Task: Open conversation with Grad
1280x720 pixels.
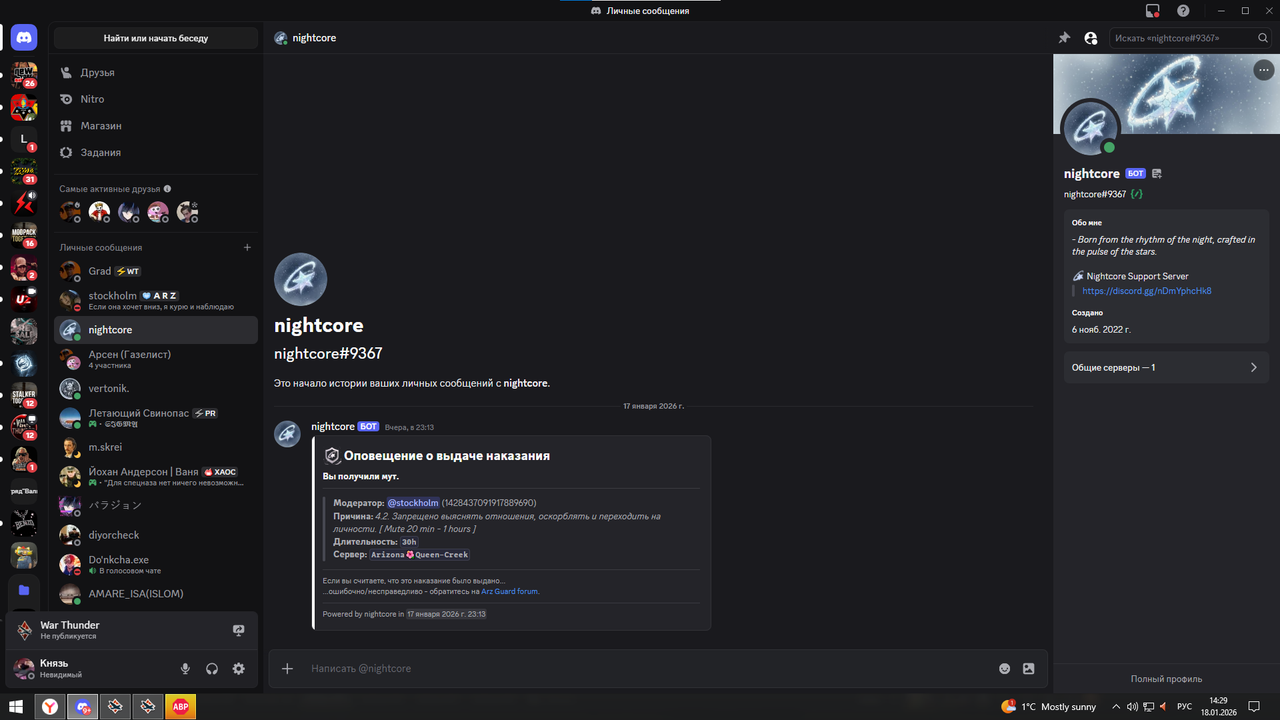Action: pos(155,271)
